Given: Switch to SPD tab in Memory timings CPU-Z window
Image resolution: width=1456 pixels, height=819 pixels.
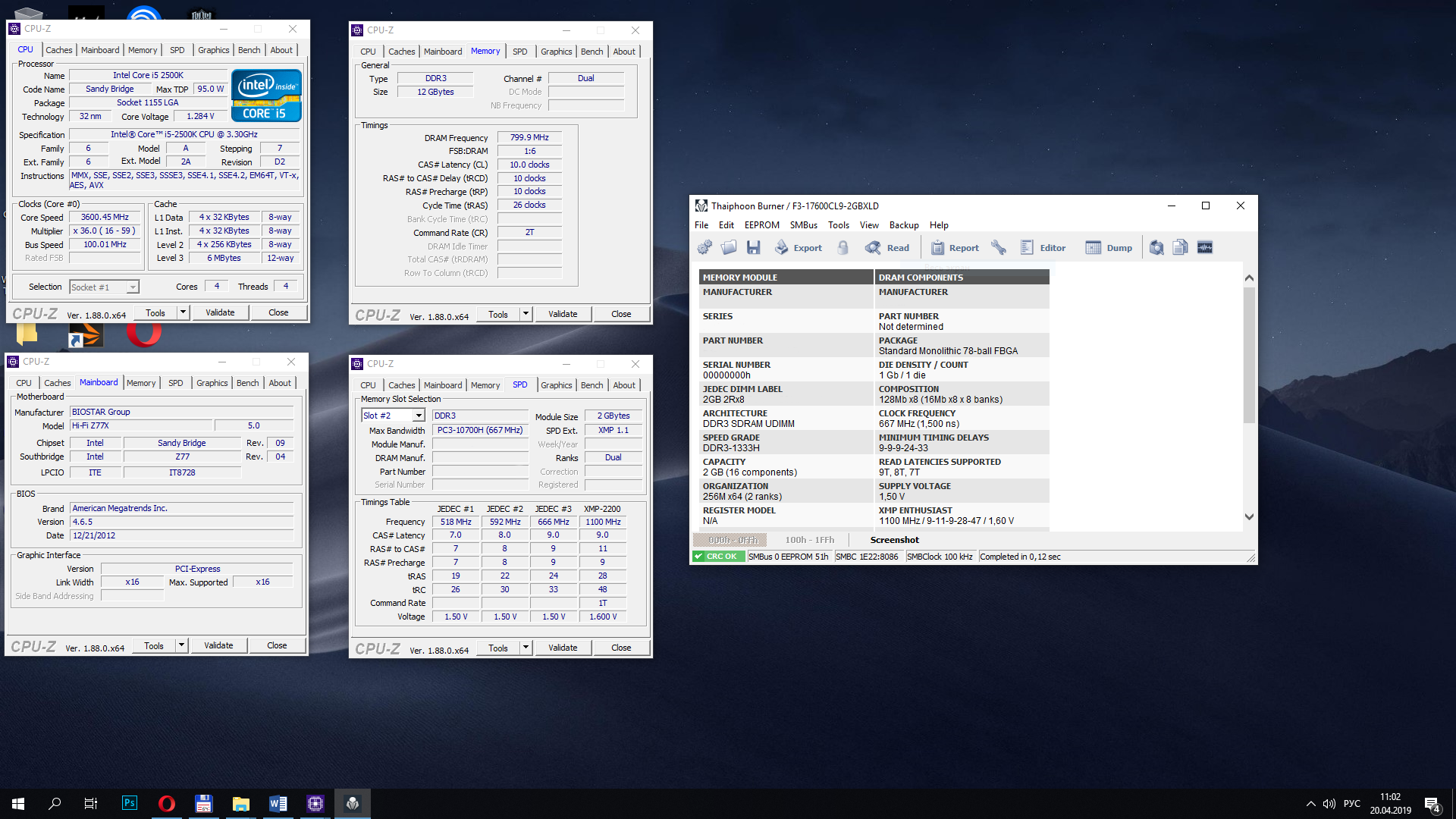Looking at the screenshot, I should pos(519,52).
